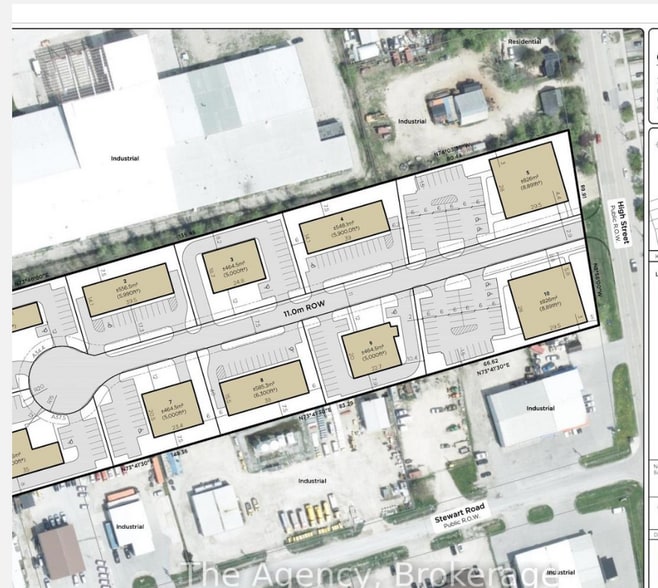658x588 pixels.
Task: Click Industrial label below building 8
Action: [x=312, y=481]
